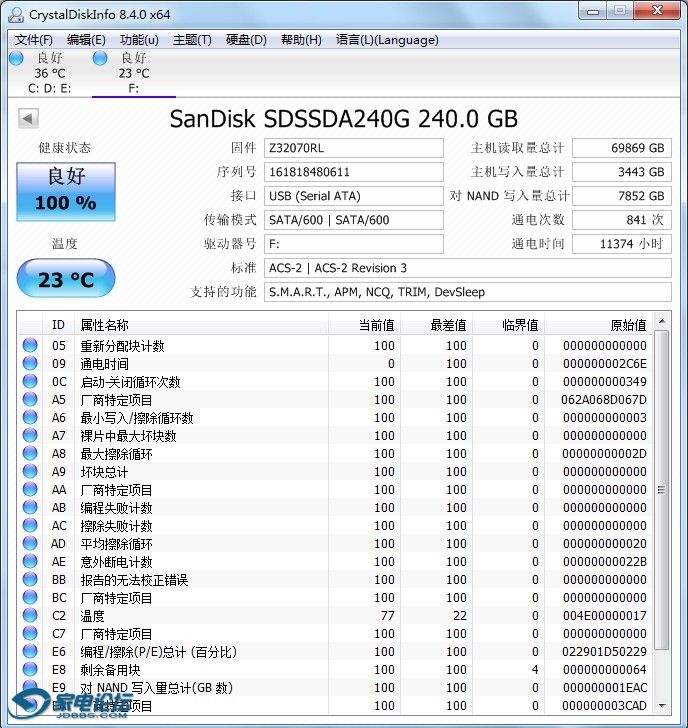This screenshot has width=688, height=728.
Task: Click the 属性名称 column header
Action: 201,325
